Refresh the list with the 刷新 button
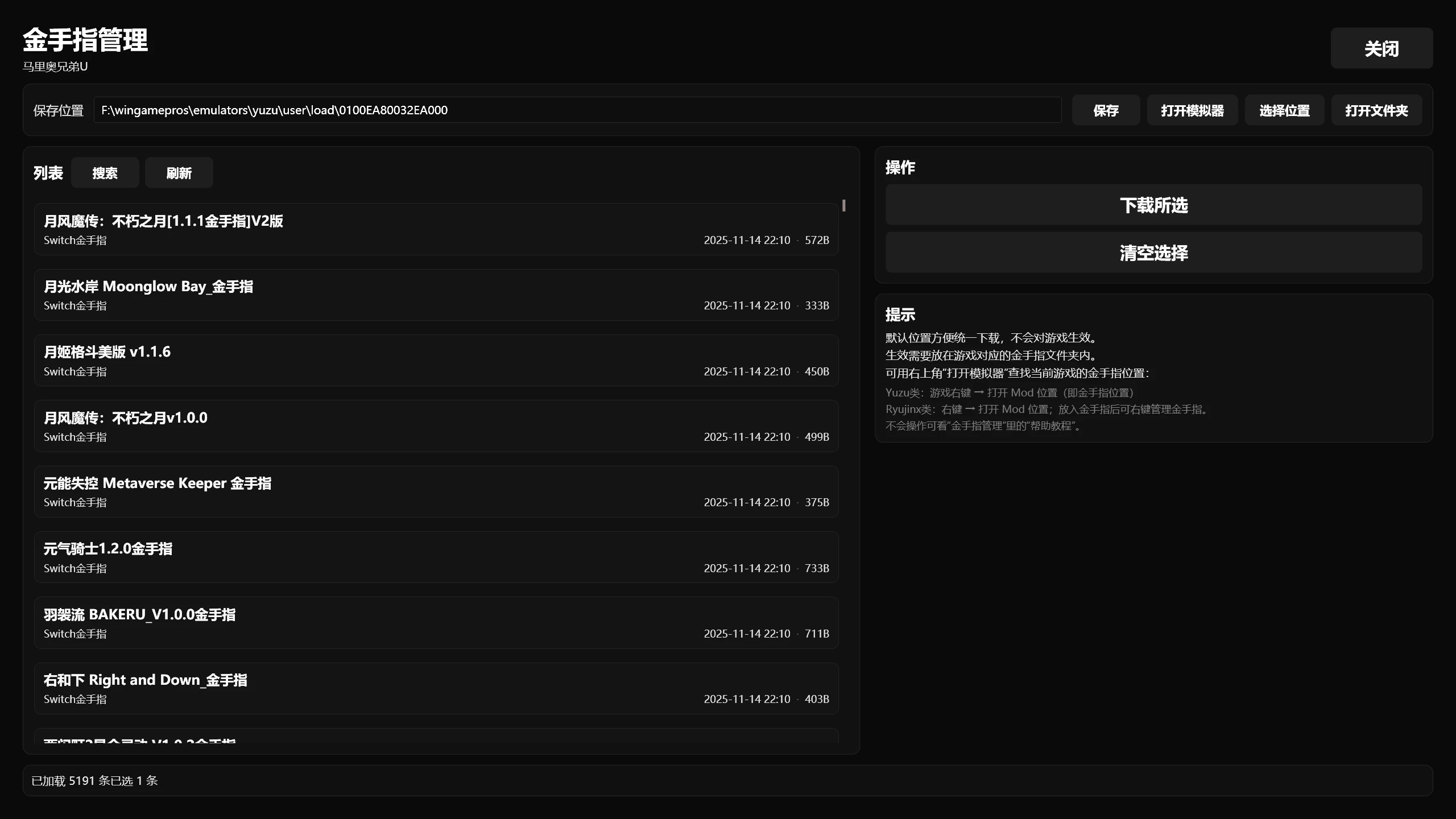This screenshot has height=819, width=1456. coord(179,173)
